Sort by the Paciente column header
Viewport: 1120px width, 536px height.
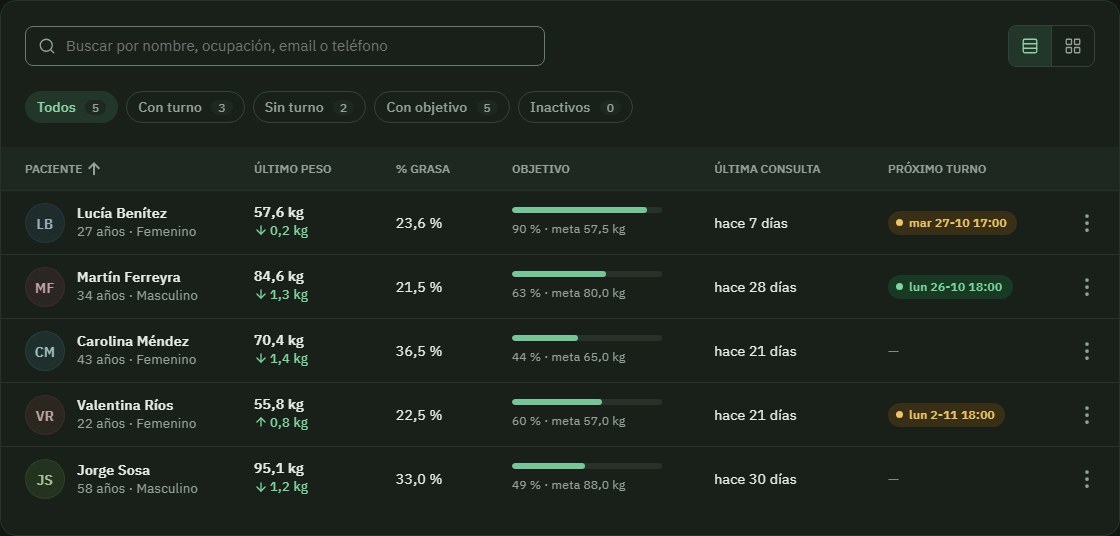62,169
